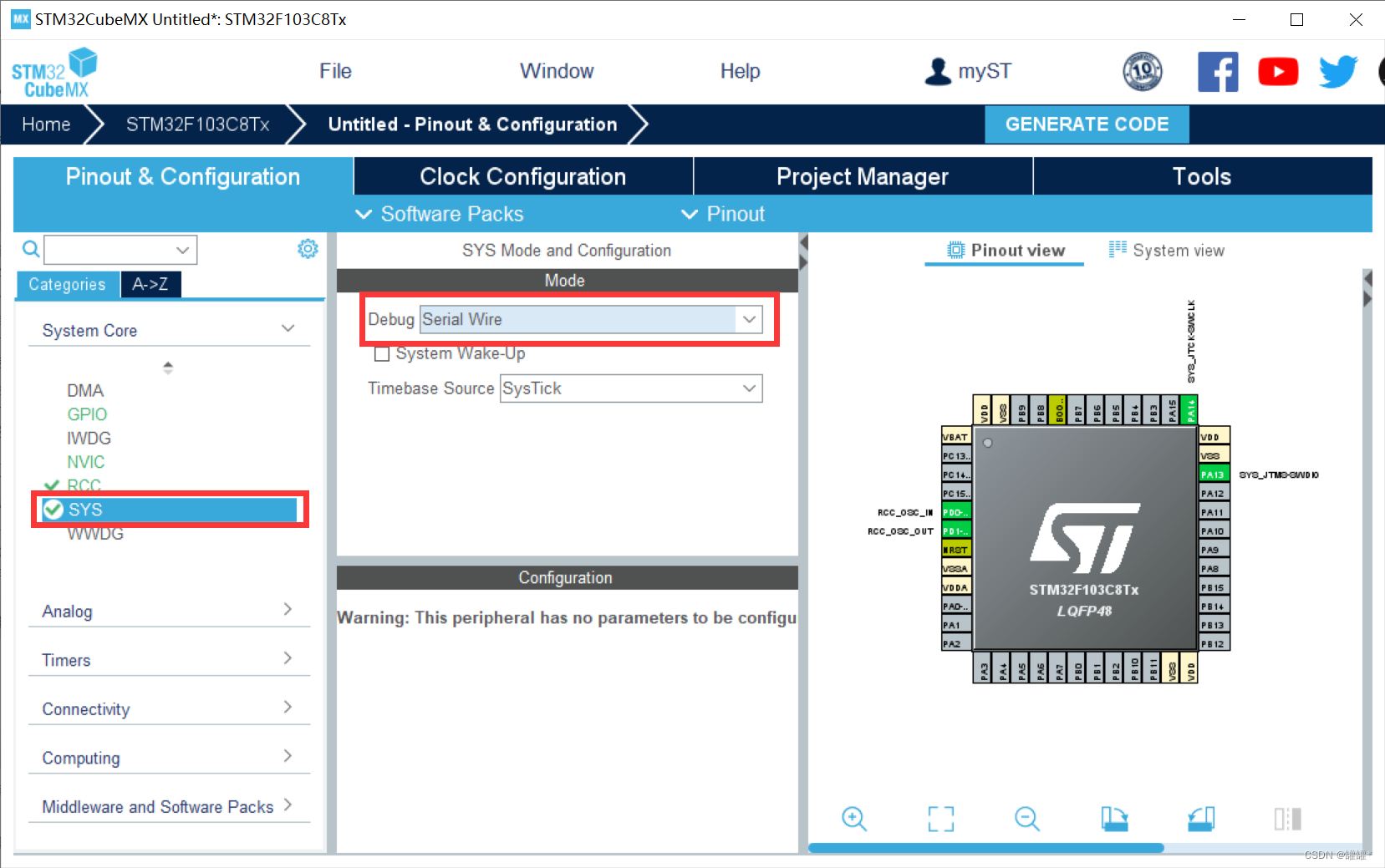Click the greyed split view icon
1385x868 pixels.
[1288, 819]
